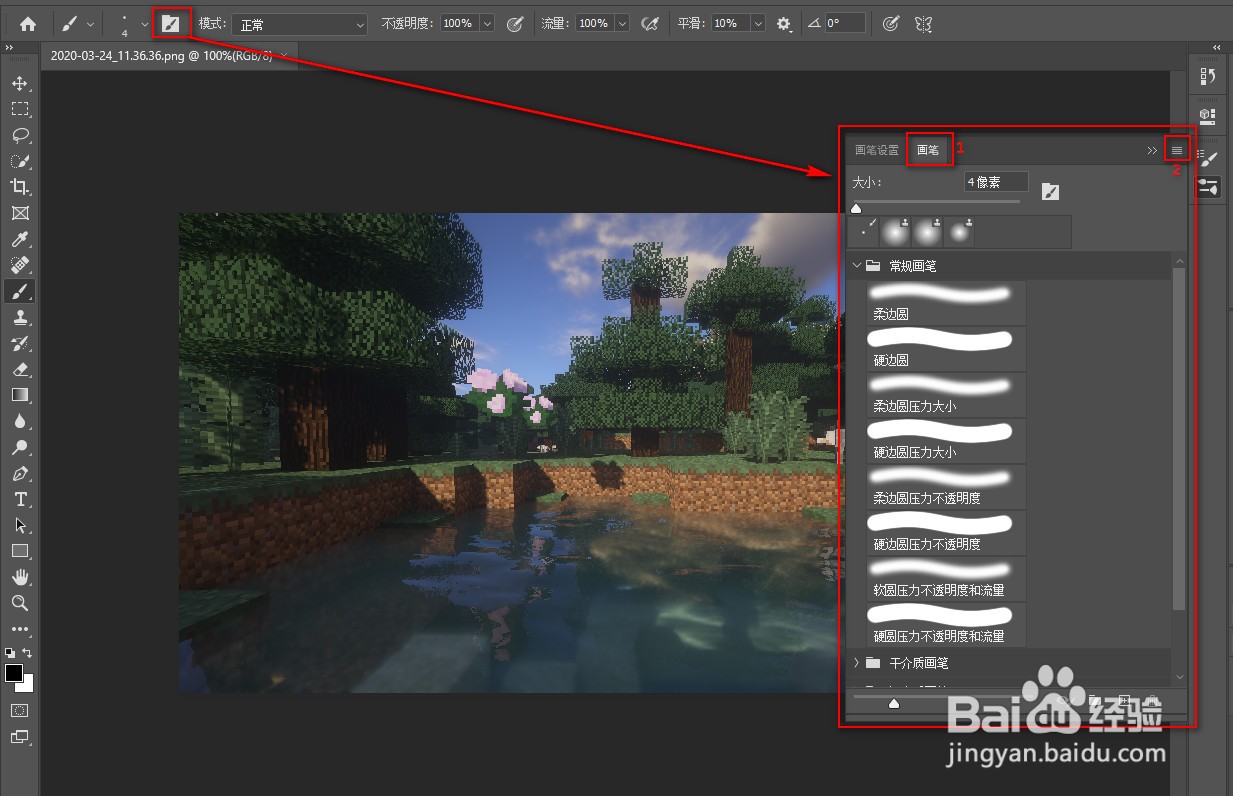The image size is (1233, 796).
Task: Click the background color swatch
Action: click(27, 686)
